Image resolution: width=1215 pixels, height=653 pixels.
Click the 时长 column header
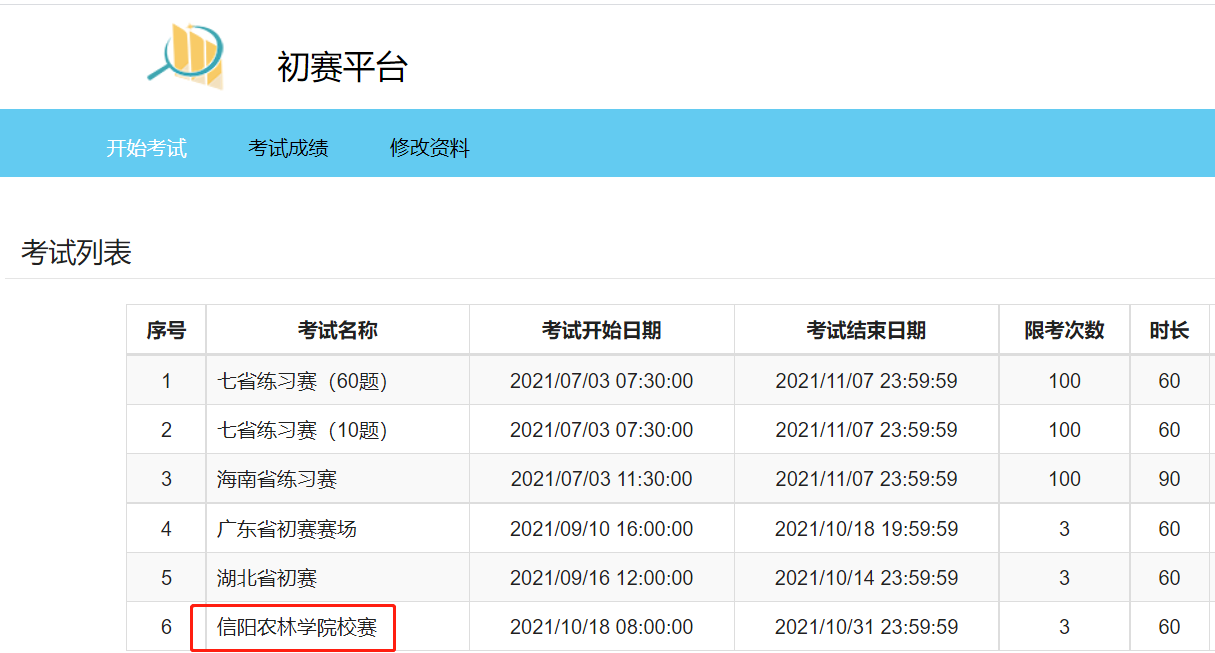[x=1169, y=330]
